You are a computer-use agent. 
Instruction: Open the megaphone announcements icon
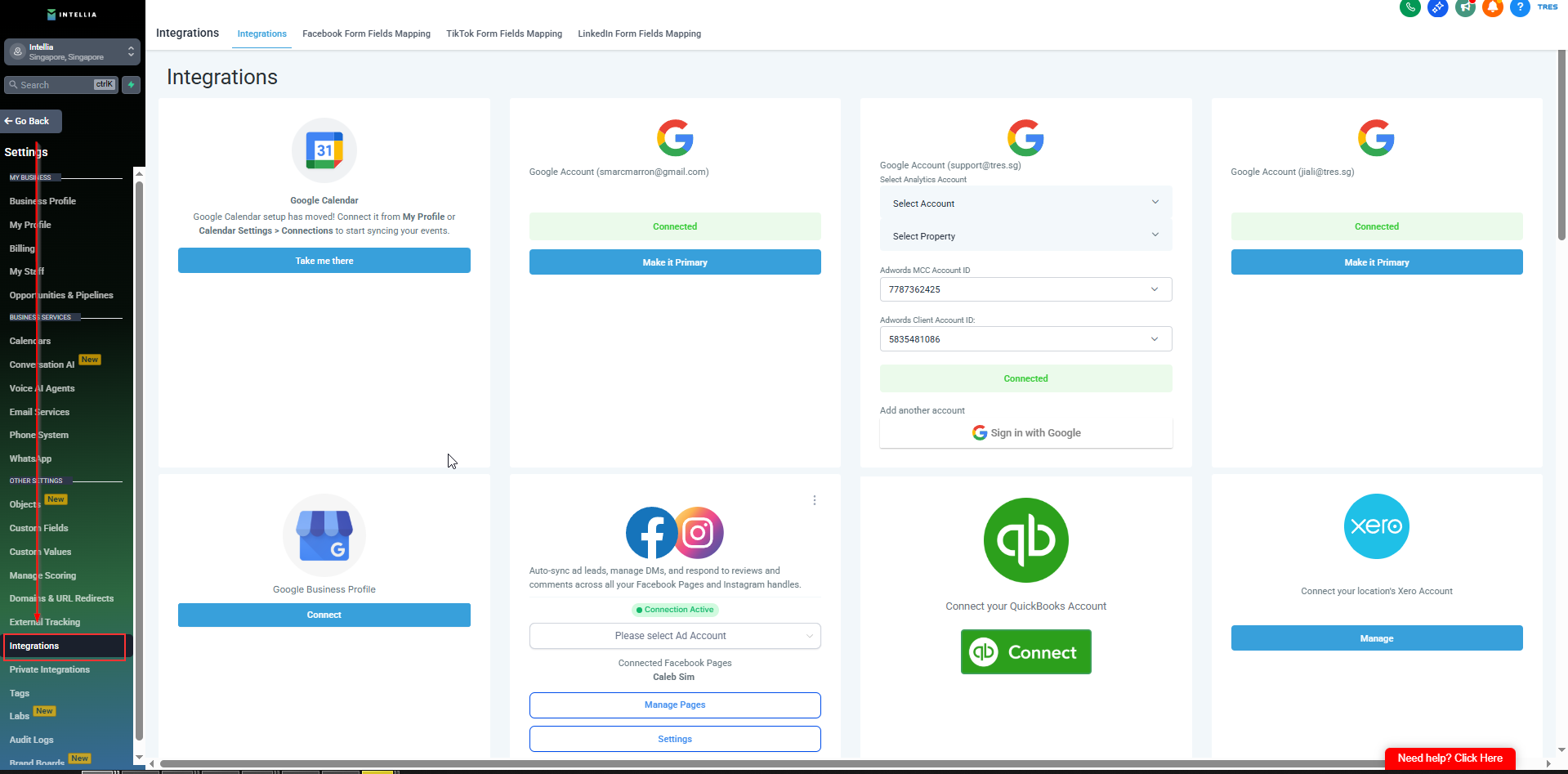1466,7
